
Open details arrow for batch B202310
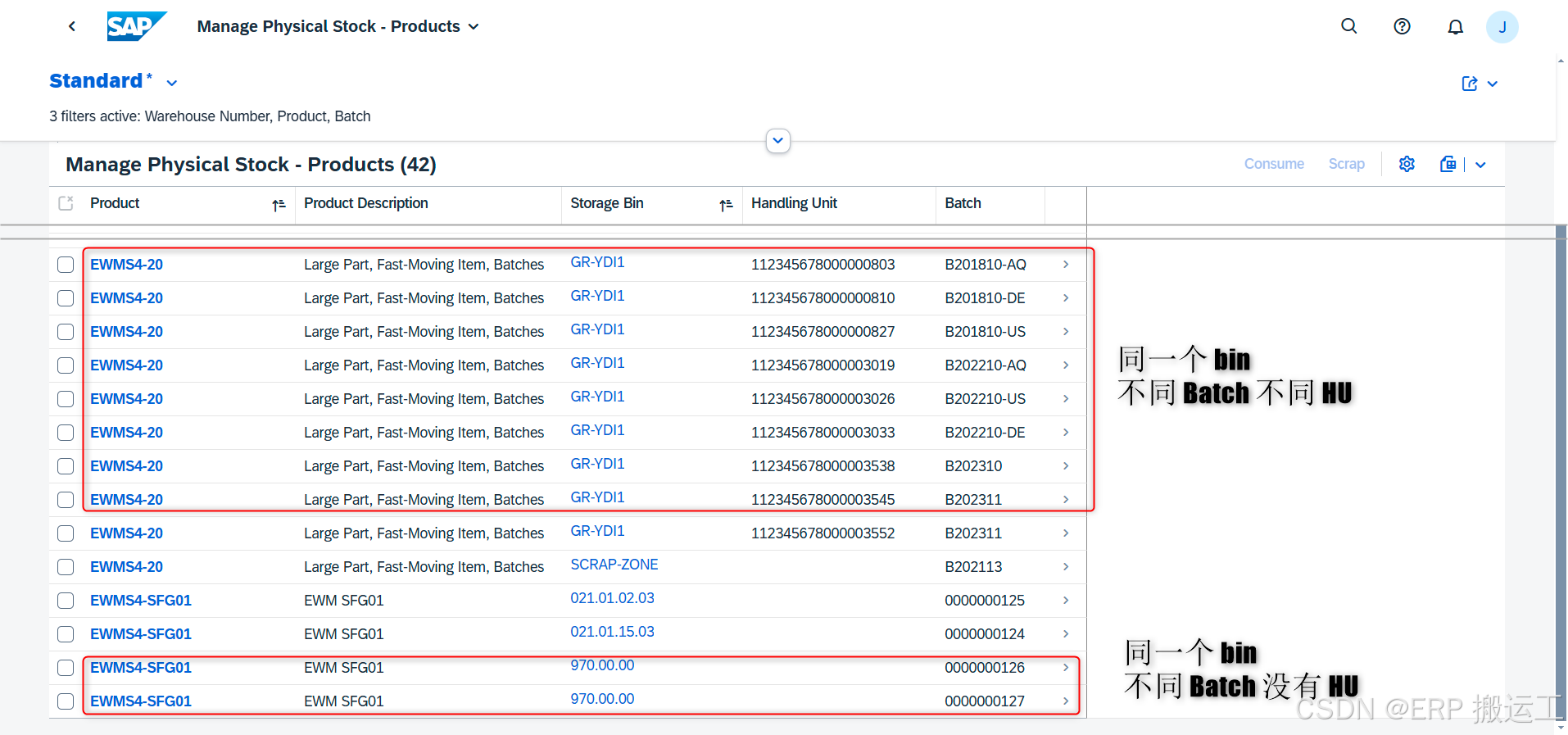pyautogui.click(x=1066, y=465)
